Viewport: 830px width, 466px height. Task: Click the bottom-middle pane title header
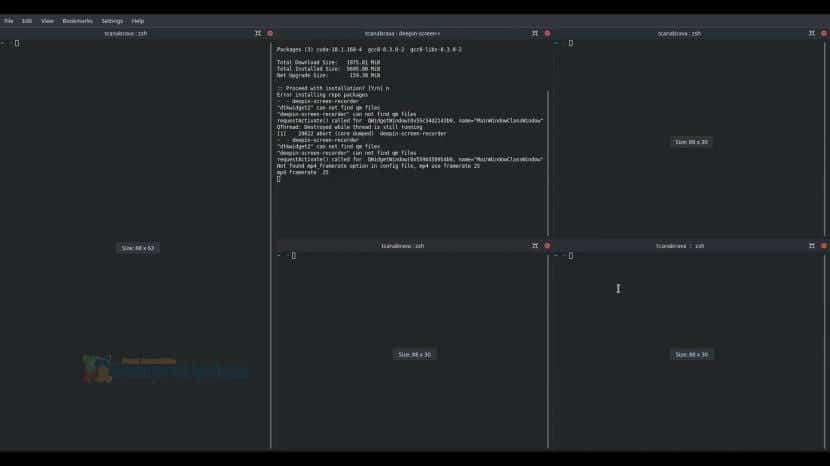click(403, 246)
